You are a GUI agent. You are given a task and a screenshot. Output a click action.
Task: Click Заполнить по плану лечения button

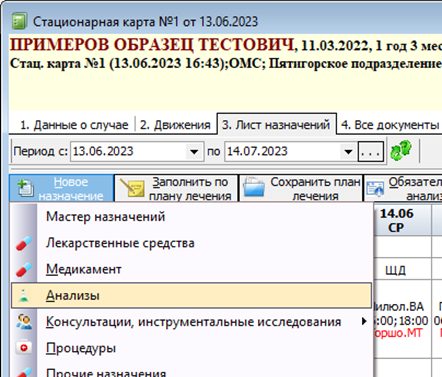(x=176, y=188)
